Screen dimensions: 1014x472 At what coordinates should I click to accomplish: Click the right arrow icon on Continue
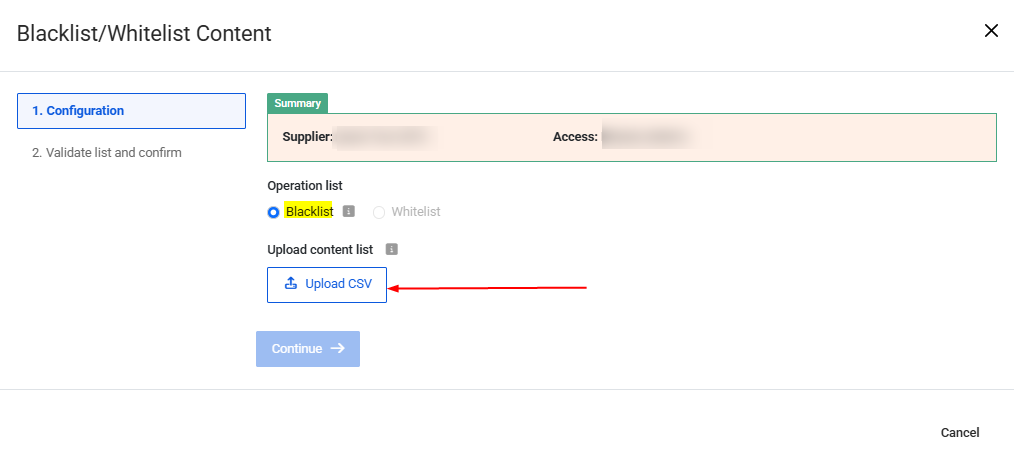pyautogui.click(x=337, y=349)
